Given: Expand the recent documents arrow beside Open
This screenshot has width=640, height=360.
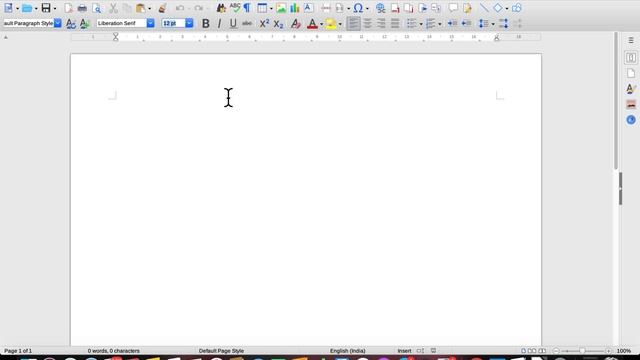Looking at the screenshot, I should tap(36, 9).
